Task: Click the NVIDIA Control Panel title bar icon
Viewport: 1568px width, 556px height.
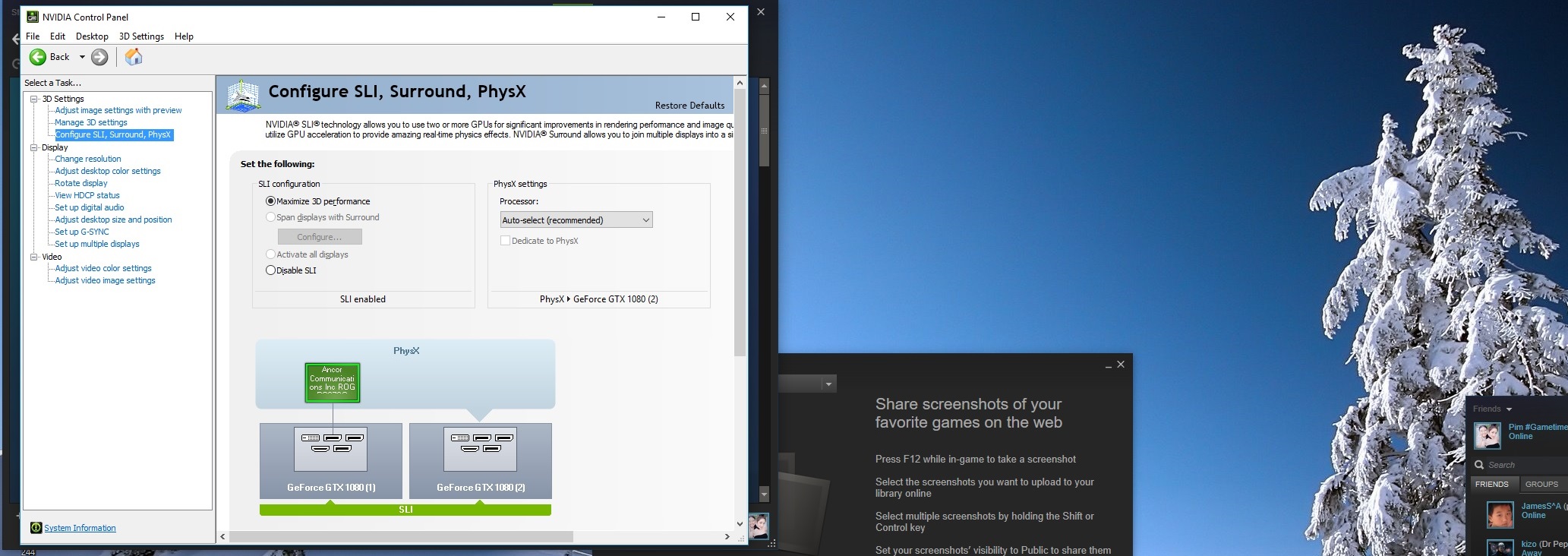Action: (x=33, y=17)
